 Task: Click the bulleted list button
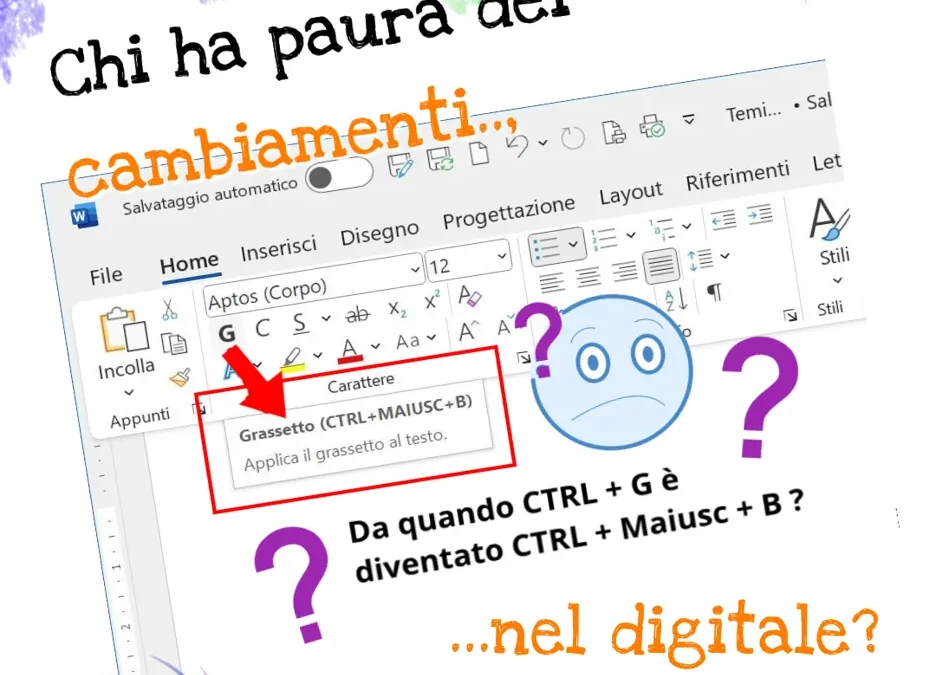click(544, 247)
